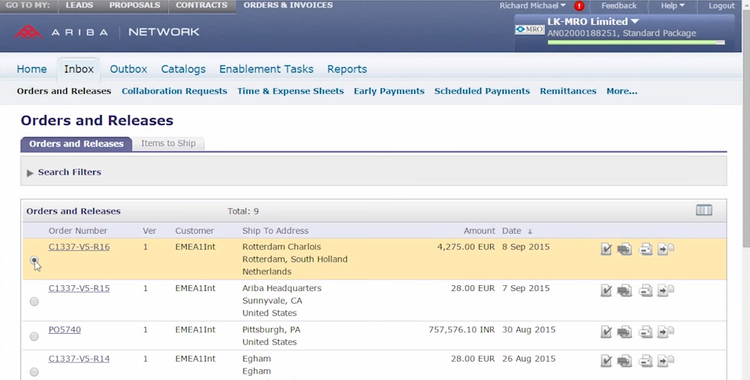The width and height of the screenshot is (750, 380).
Task: Click the printer-style icon in the C1337-V5-R16 row
Action: (x=646, y=249)
